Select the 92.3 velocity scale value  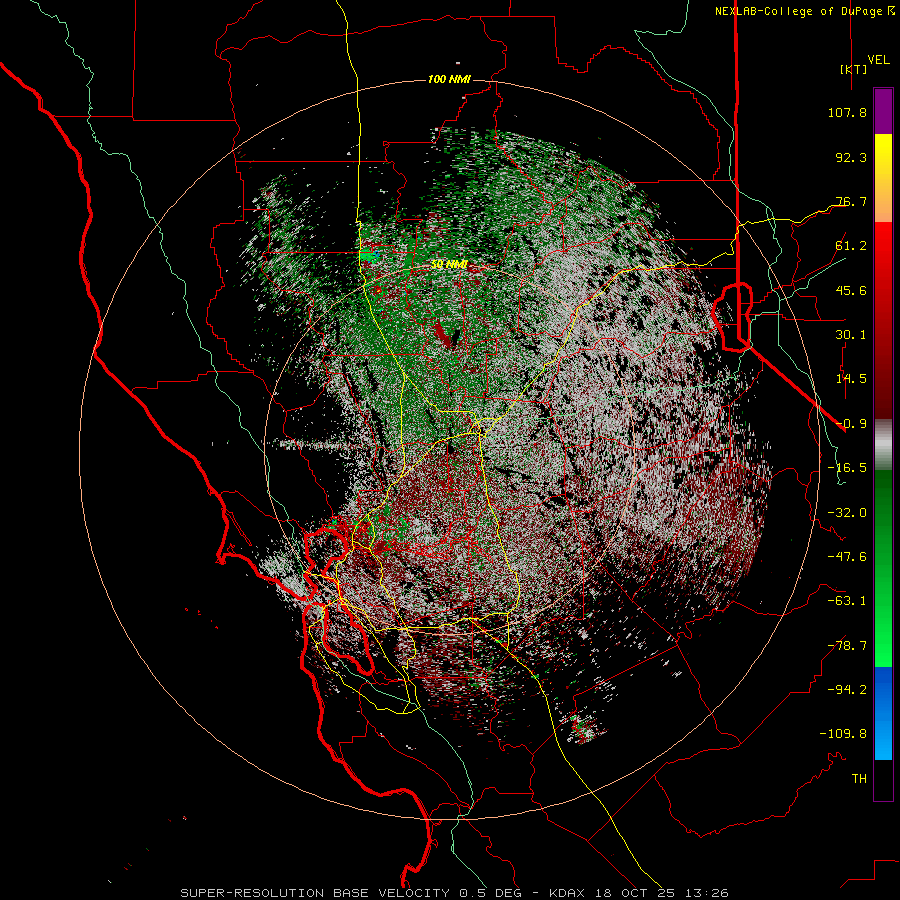[851, 157]
